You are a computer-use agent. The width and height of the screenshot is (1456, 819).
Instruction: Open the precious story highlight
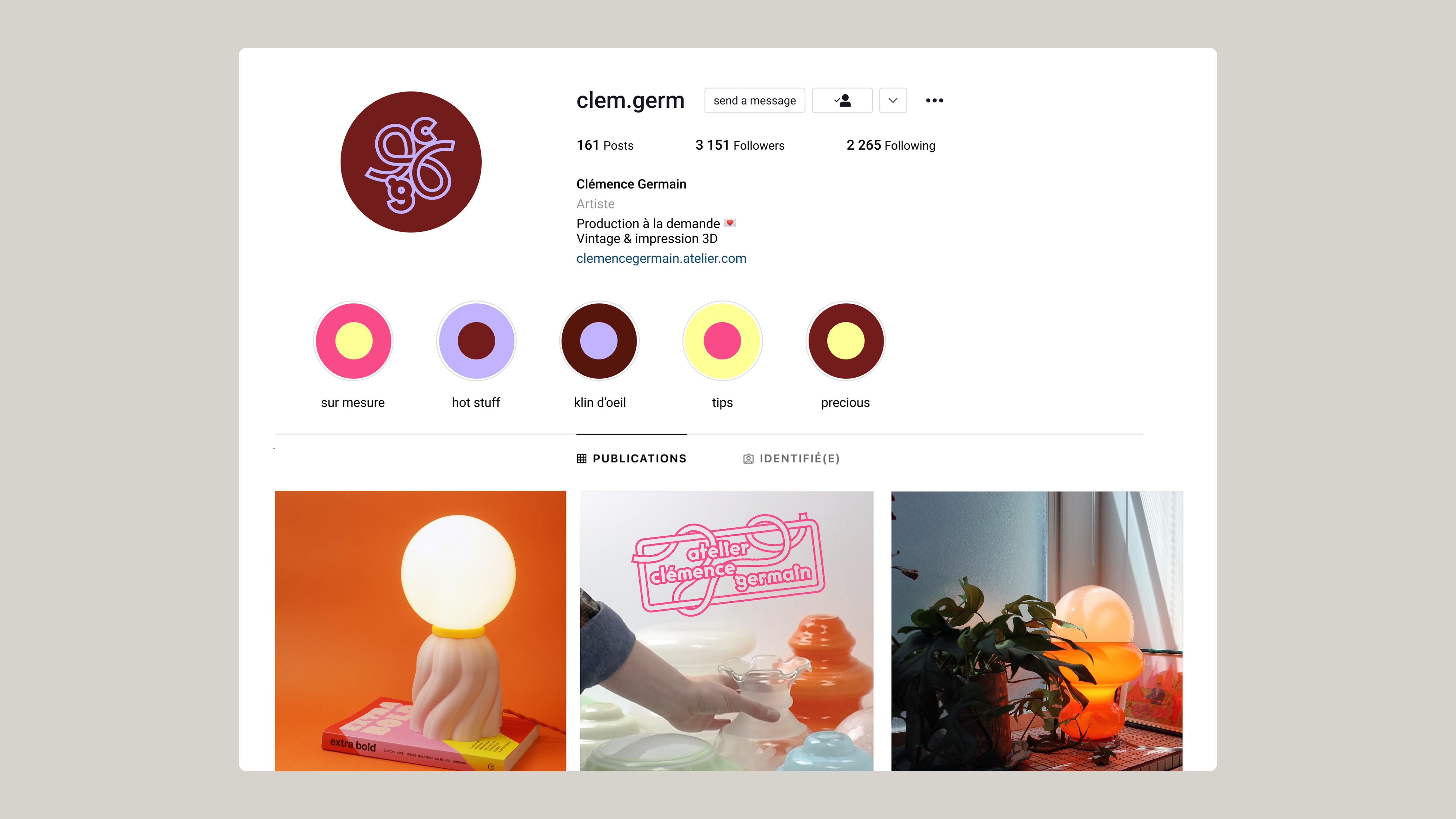click(846, 341)
